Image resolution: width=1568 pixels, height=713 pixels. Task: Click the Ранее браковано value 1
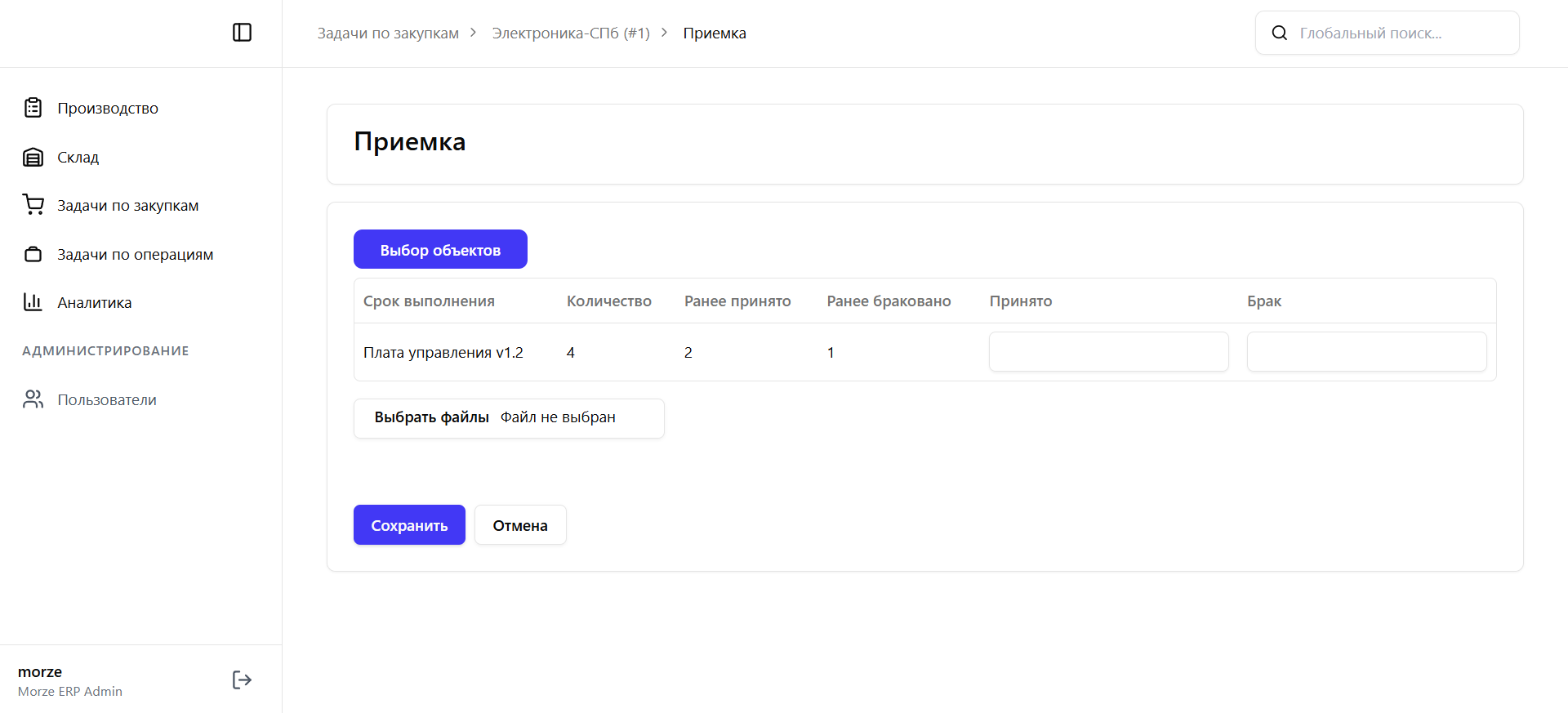(831, 352)
